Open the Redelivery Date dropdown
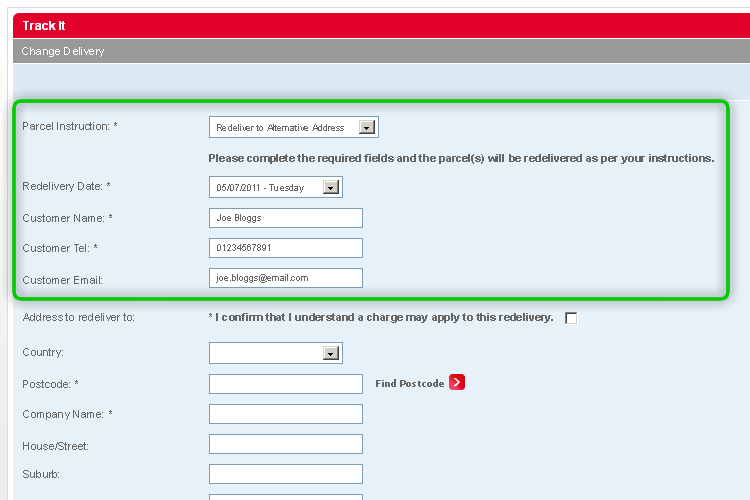The height and width of the screenshot is (500, 750). 276,187
